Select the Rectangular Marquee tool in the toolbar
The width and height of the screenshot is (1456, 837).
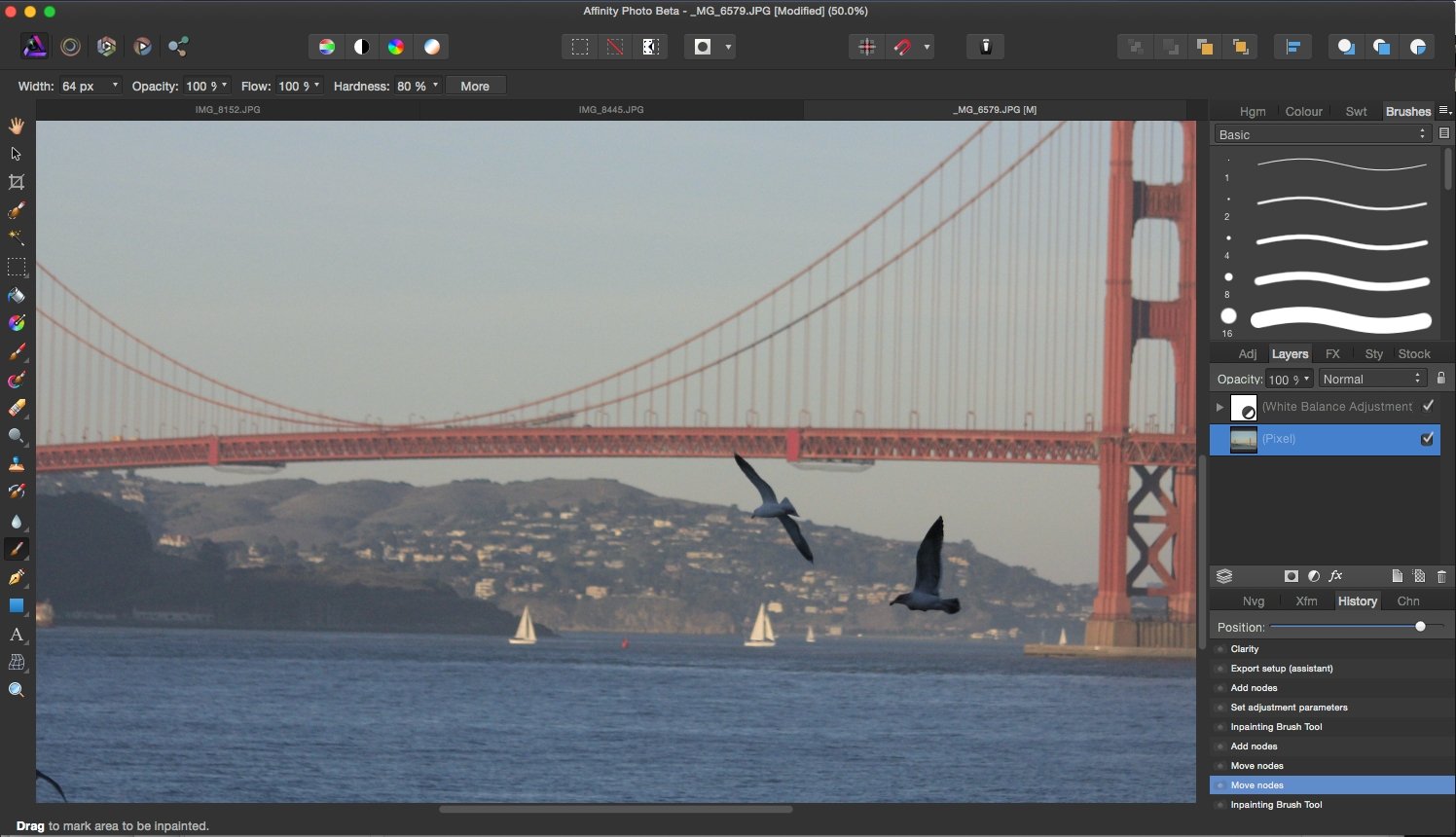(x=16, y=268)
